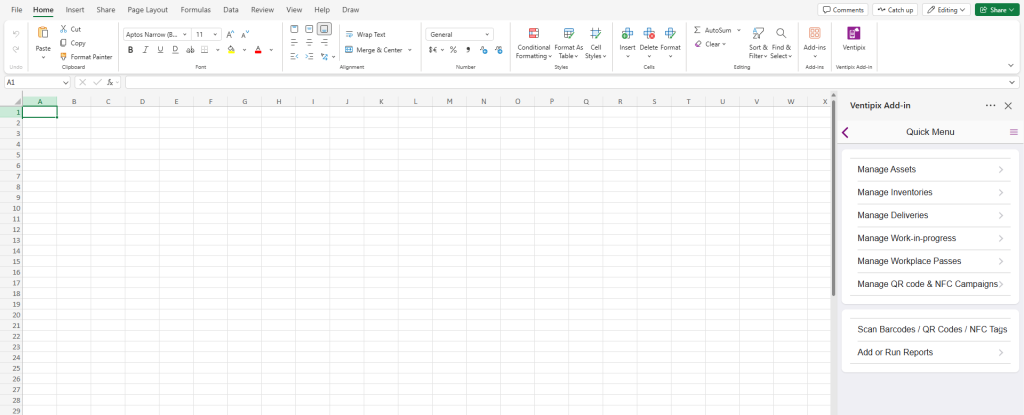Switch to the Formulas ribbon tab
The height and width of the screenshot is (415, 1024).
[195, 9]
